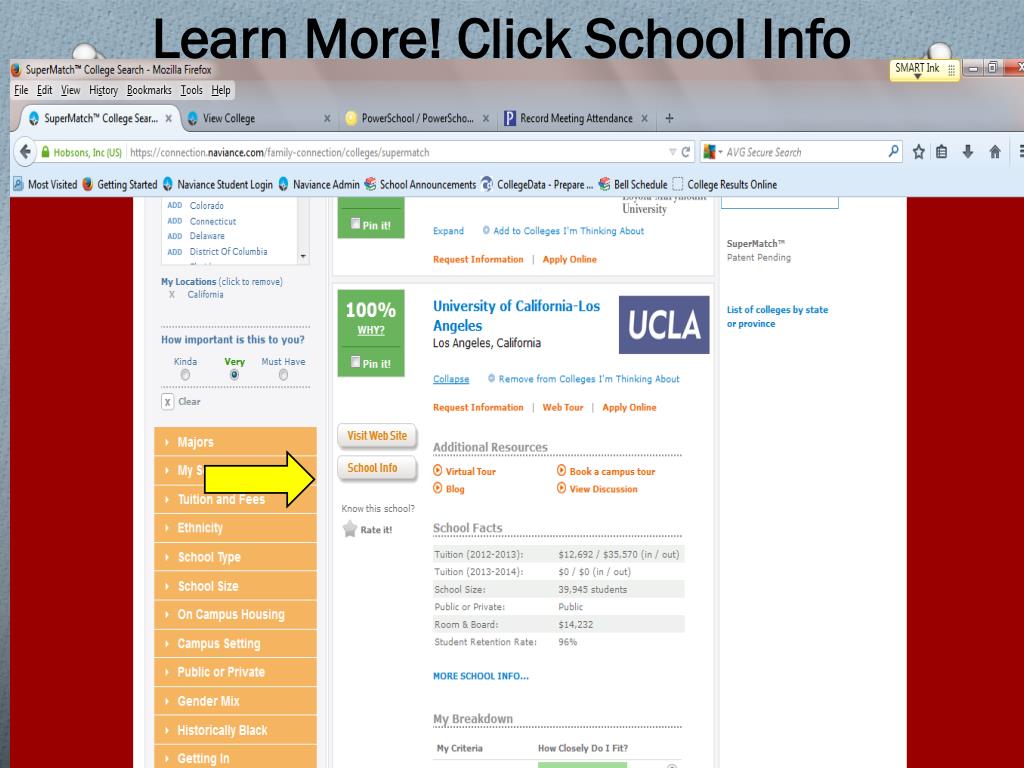
Task: Open the CollegeData bookmark
Action: pos(537,184)
